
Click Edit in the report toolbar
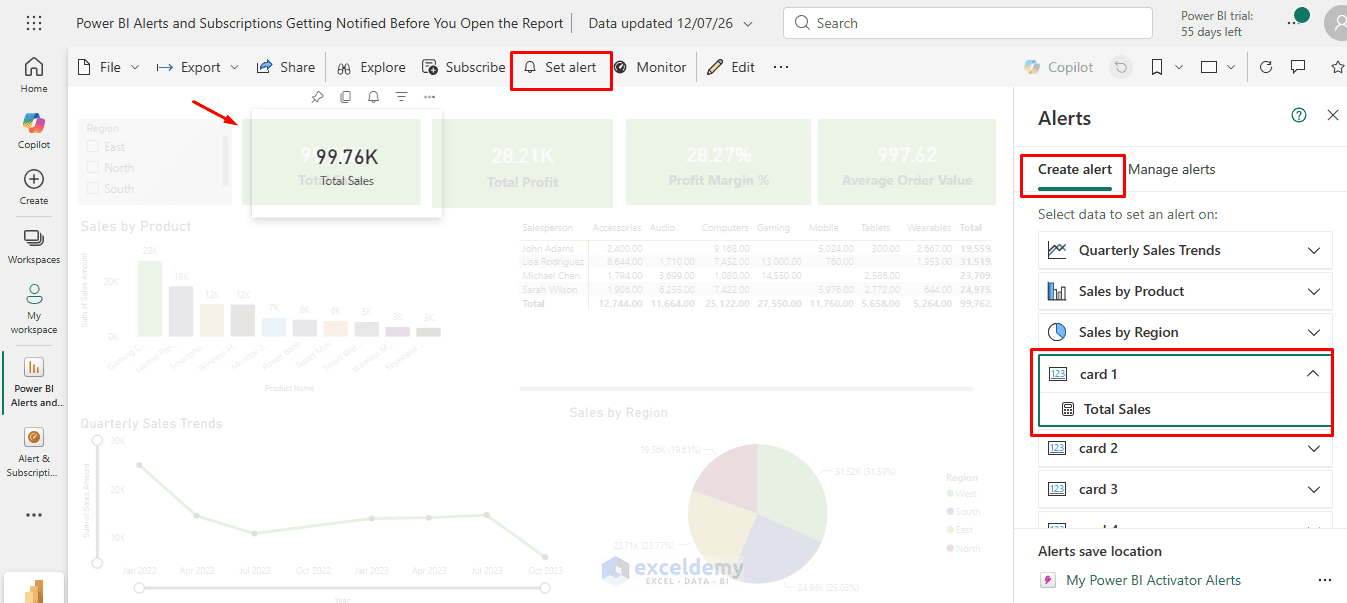[x=730, y=67]
